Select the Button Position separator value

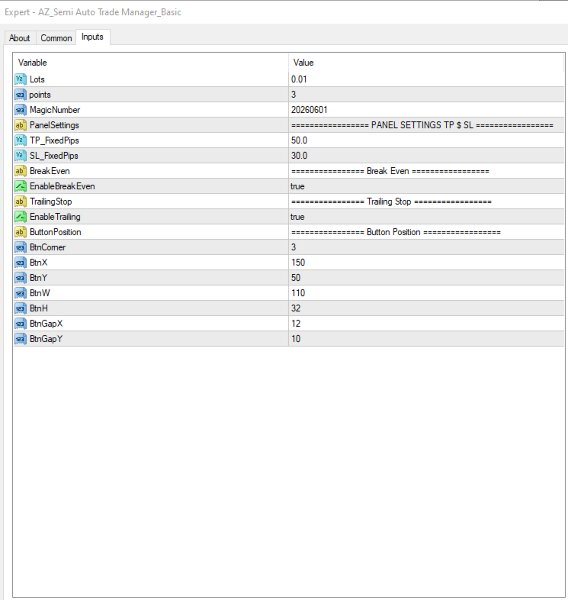coord(396,232)
